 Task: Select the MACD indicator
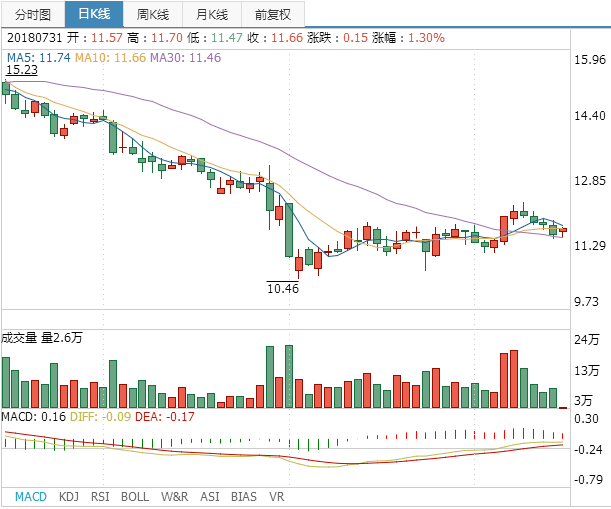click(x=31, y=497)
